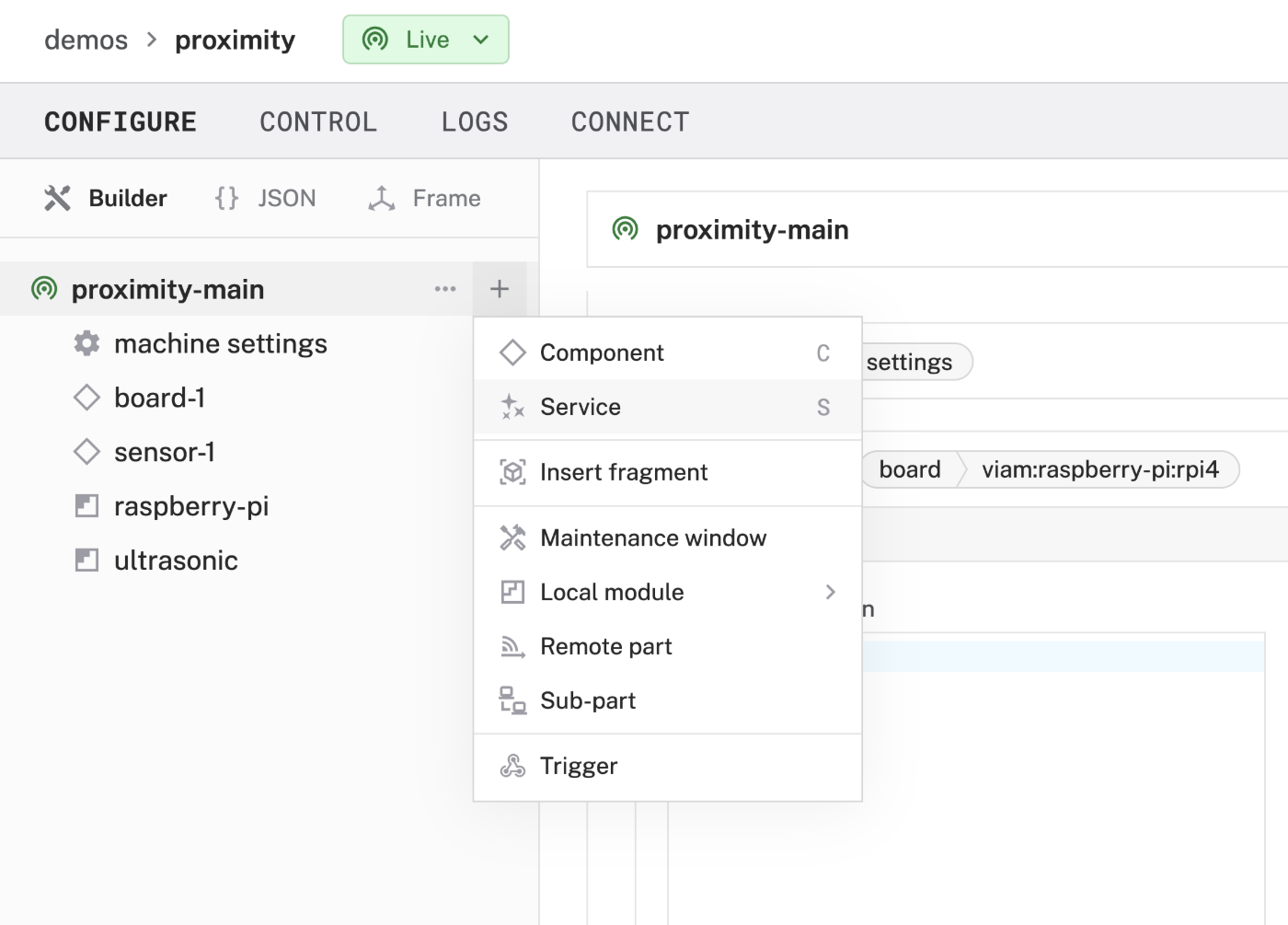Click the highlighted line in the editor area

[1063, 657]
